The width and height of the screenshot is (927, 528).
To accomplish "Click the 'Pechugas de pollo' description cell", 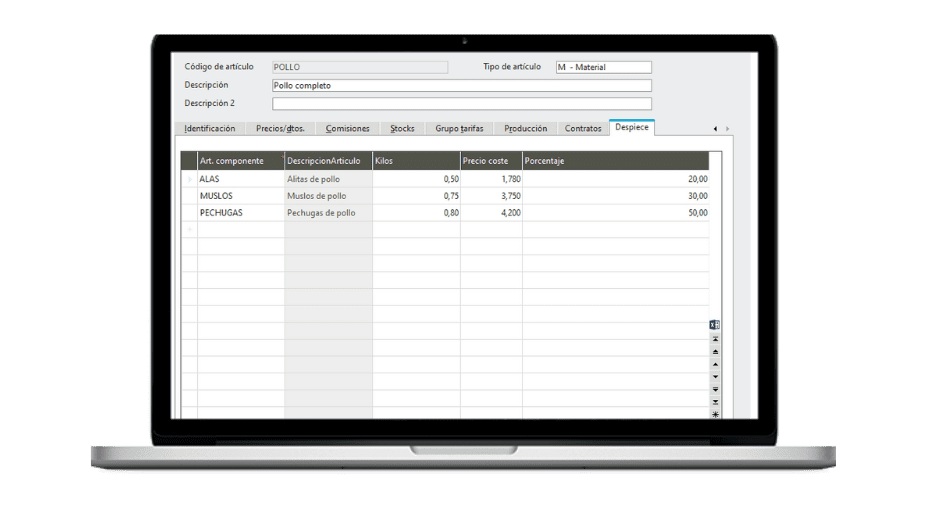I will point(328,213).
